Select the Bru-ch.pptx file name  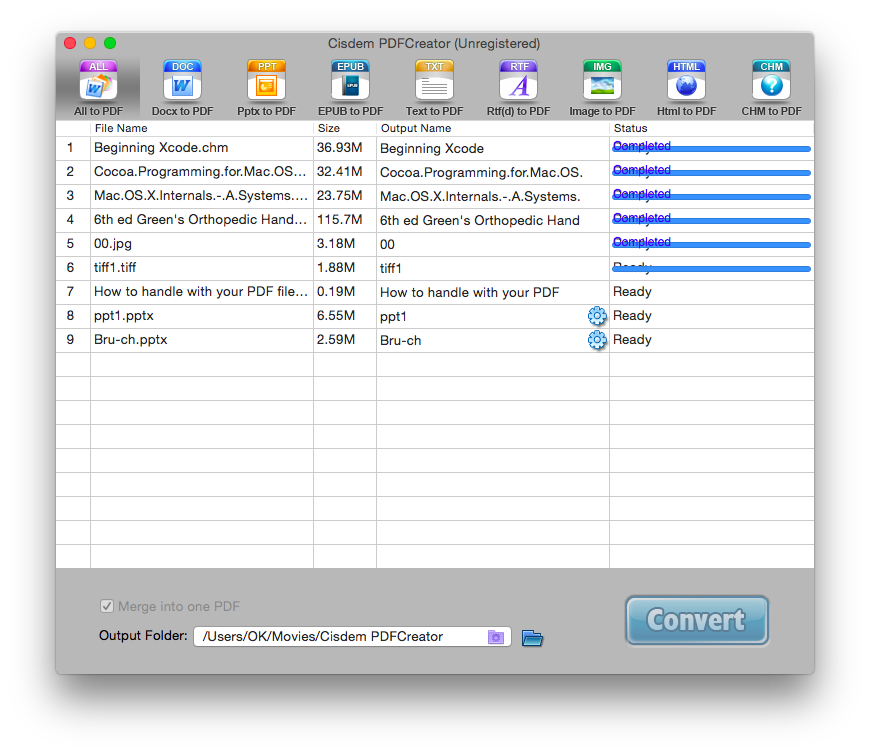tap(130, 340)
